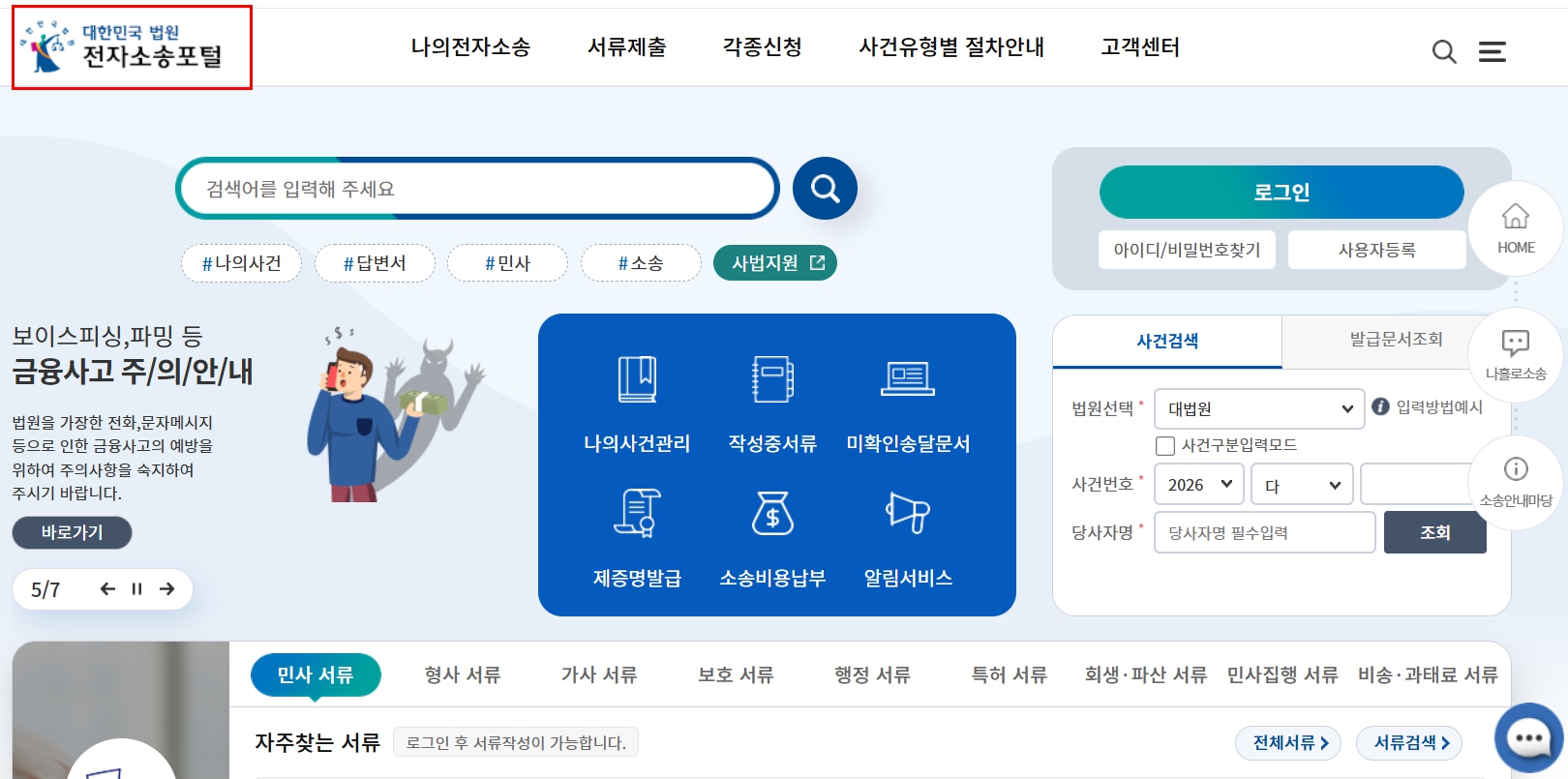Viewport: 1568px width, 779px height.
Task: Select the 민사집행 서류 tab
Action: click(x=1282, y=674)
